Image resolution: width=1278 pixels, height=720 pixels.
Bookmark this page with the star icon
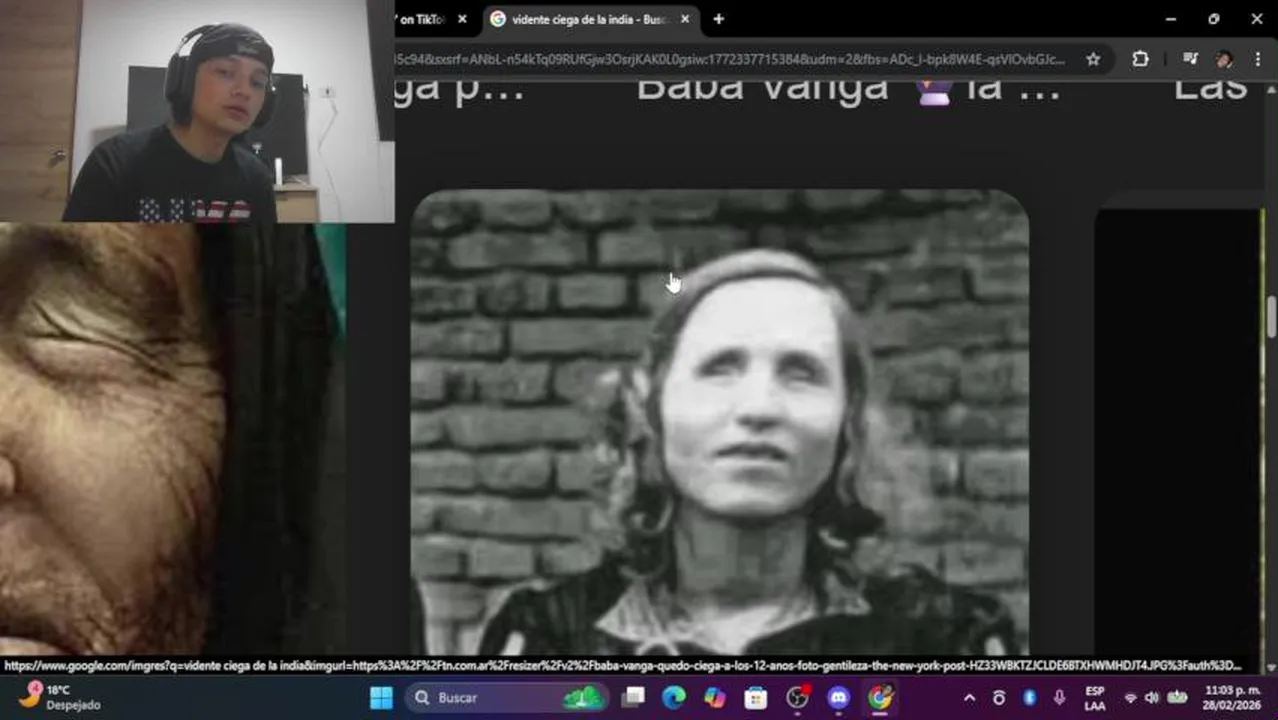[1093, 59]
